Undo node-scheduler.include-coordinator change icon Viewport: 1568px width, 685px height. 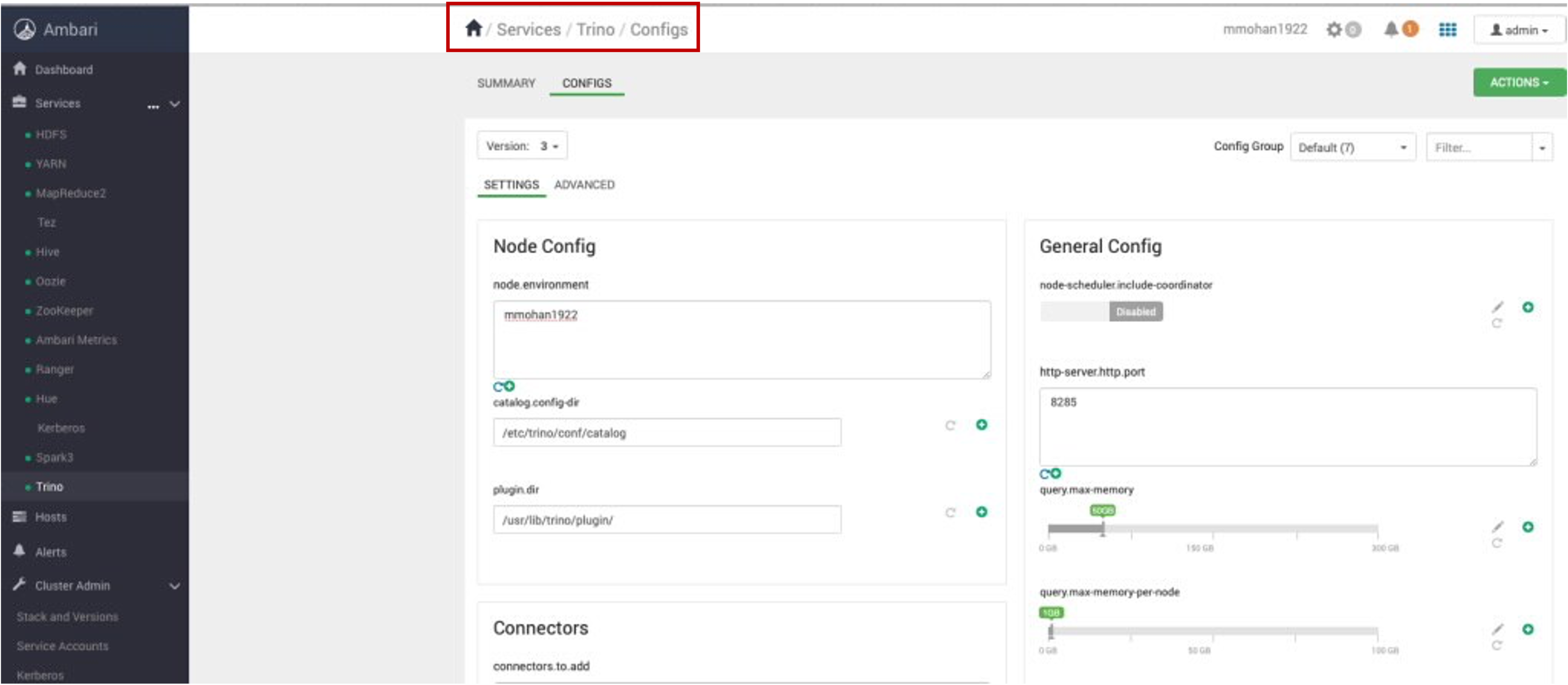[x=1497, y=323]
